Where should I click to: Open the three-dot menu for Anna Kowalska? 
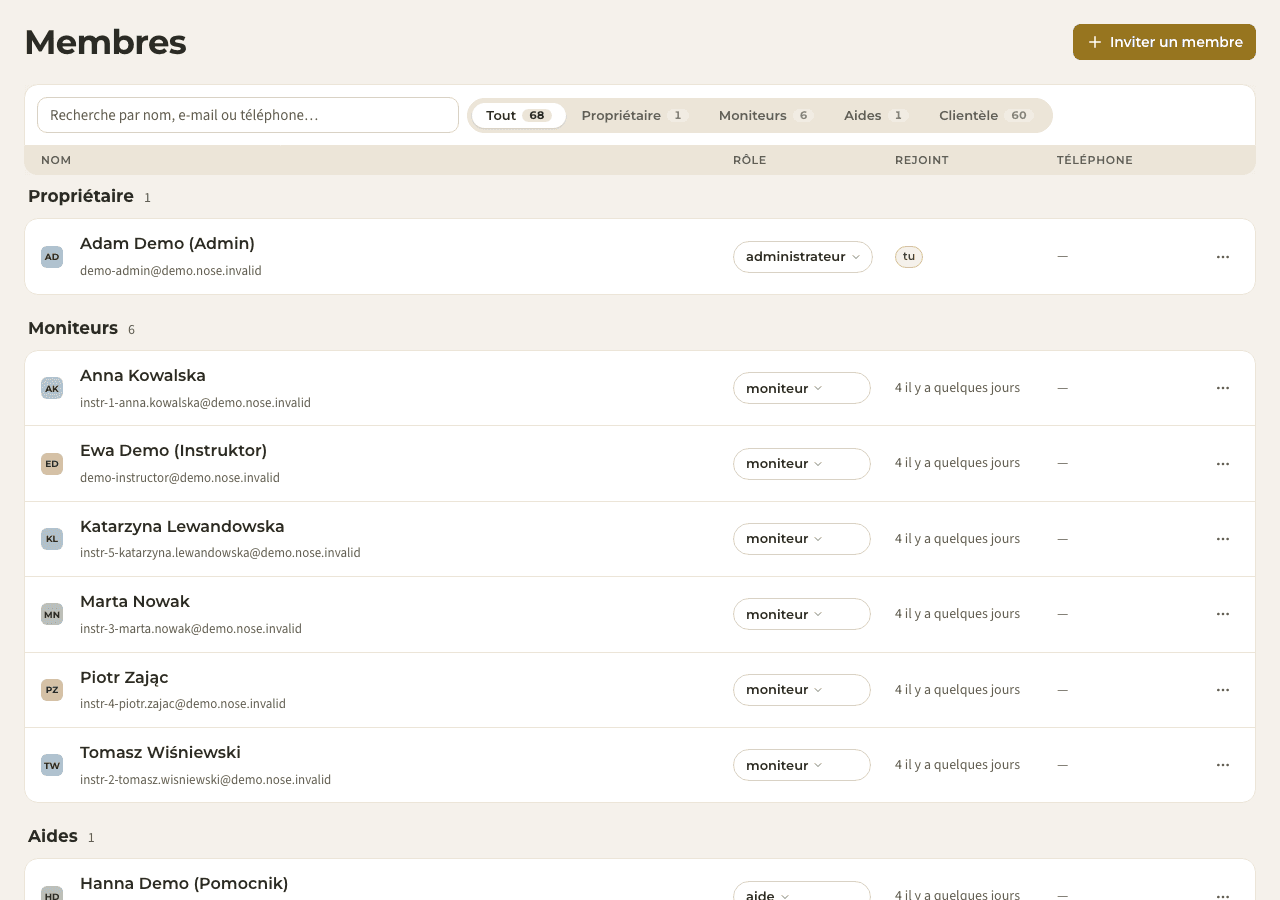point(1222,388)
